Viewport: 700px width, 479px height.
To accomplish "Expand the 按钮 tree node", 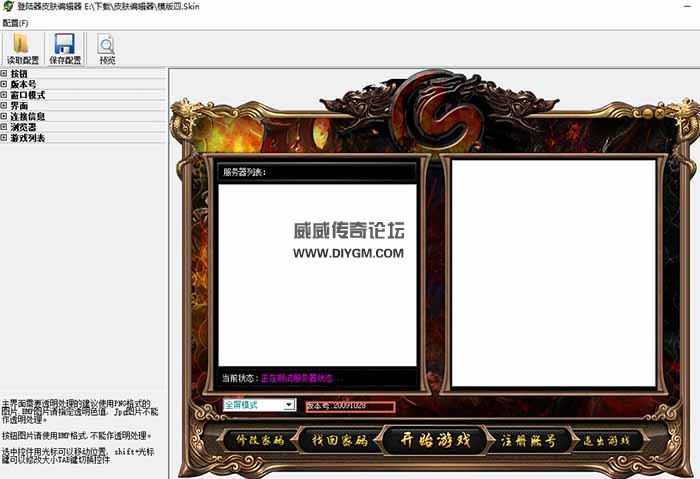I will 4,74.
